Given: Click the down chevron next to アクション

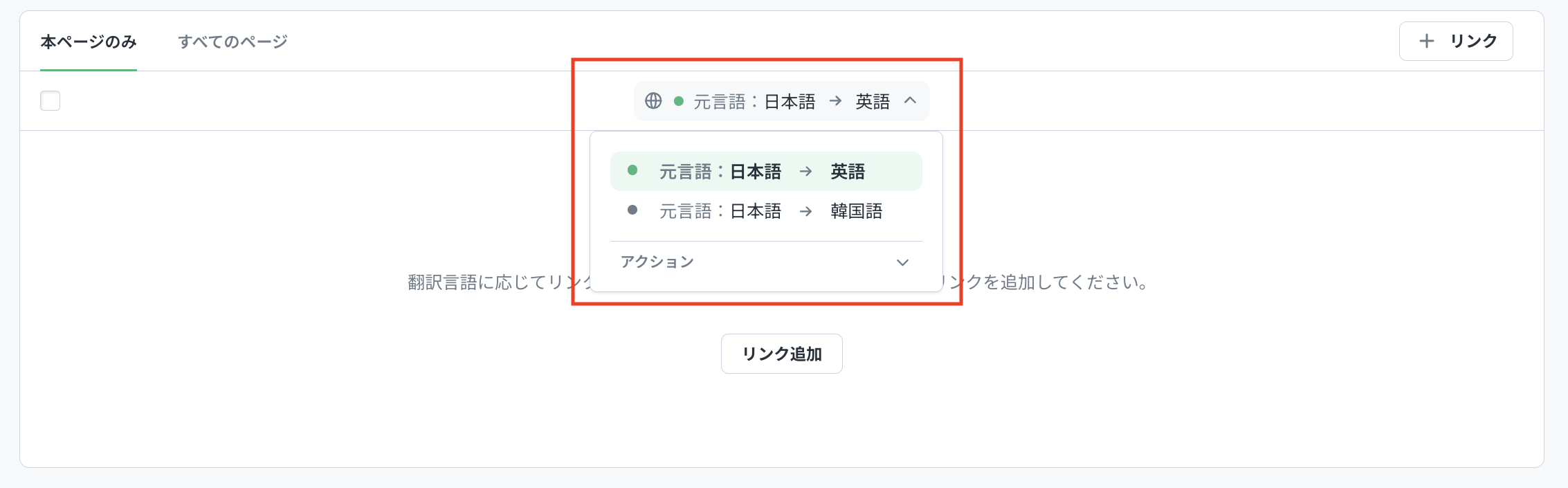Looking at the screenshot, I should point(902,262).
